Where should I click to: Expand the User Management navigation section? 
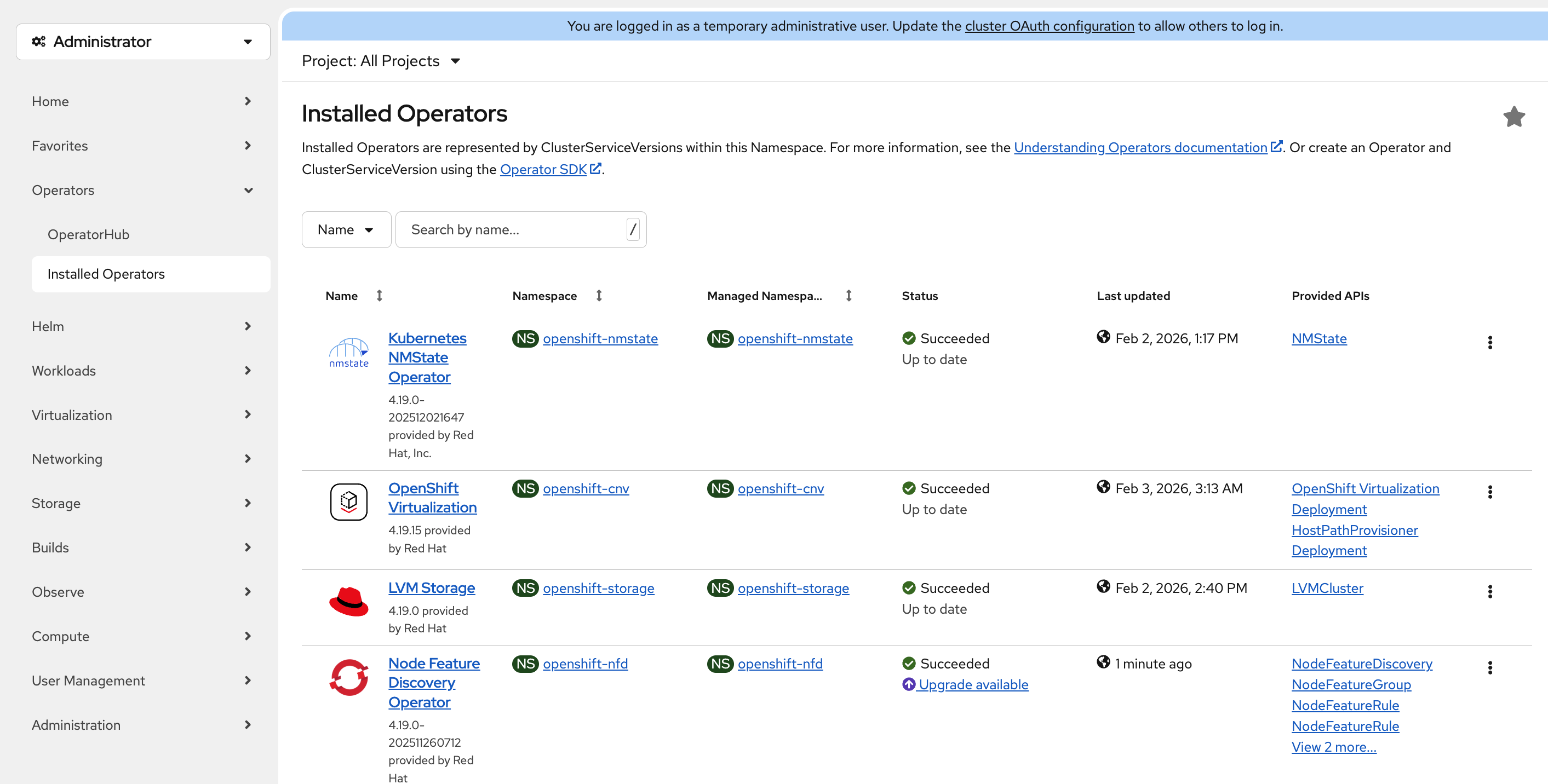143,681
